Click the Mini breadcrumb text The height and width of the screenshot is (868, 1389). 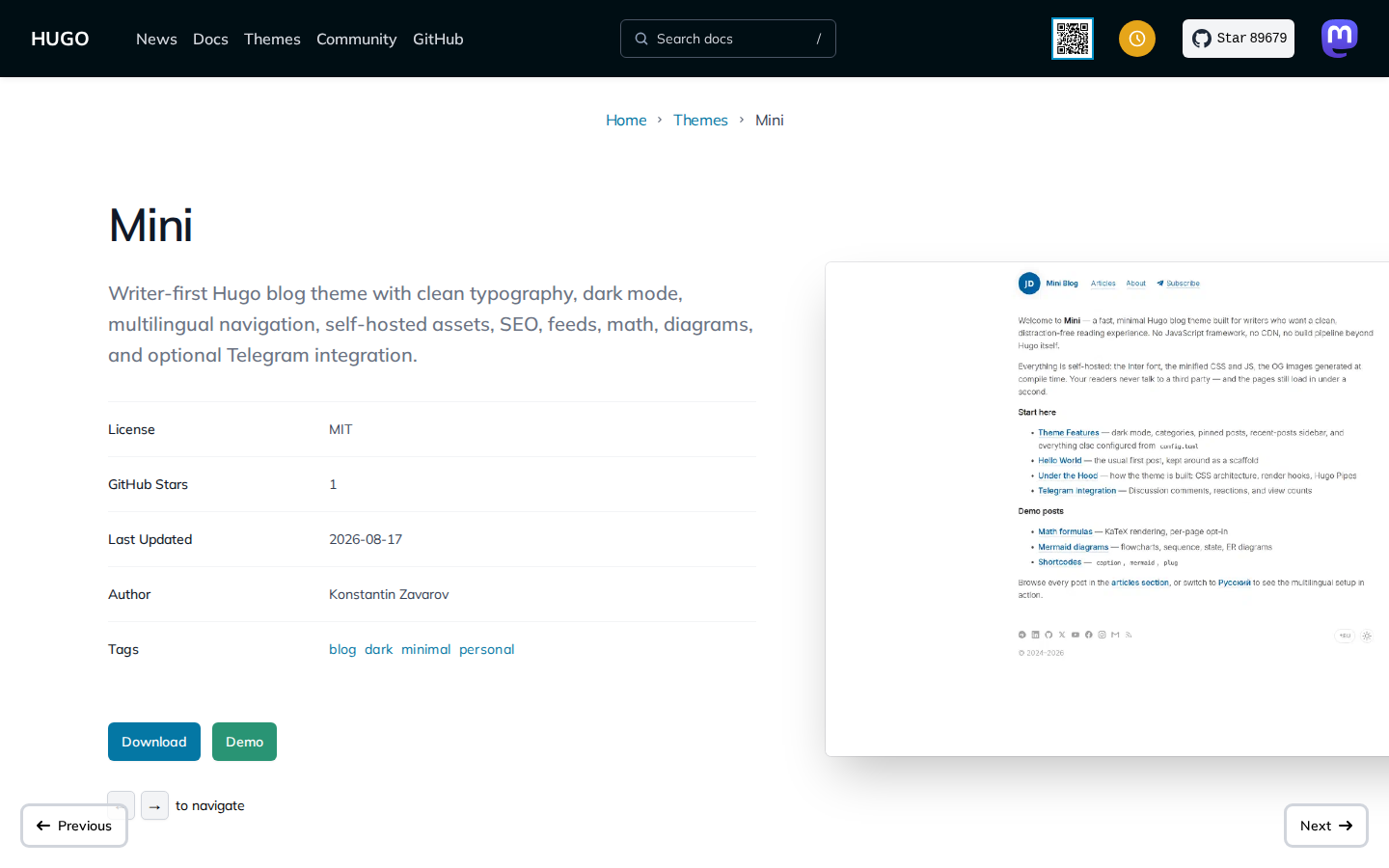point(769,120)
